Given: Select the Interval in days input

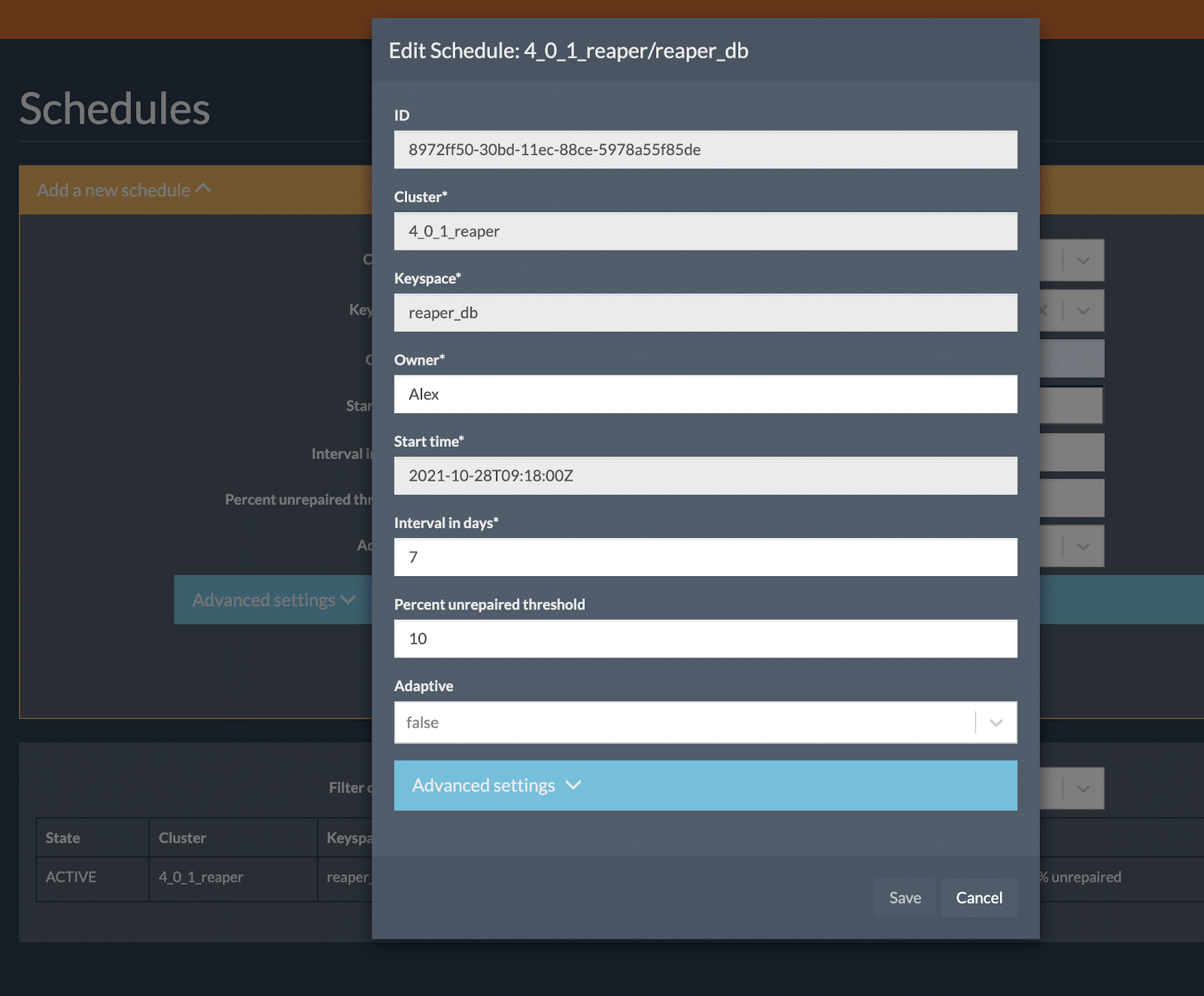Looking at the screenshot, I should coord(705,557).
